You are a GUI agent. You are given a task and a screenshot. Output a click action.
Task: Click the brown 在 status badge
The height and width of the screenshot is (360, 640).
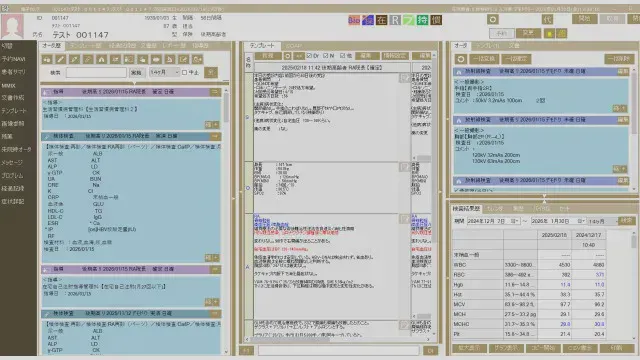click(x=381, y=20)
